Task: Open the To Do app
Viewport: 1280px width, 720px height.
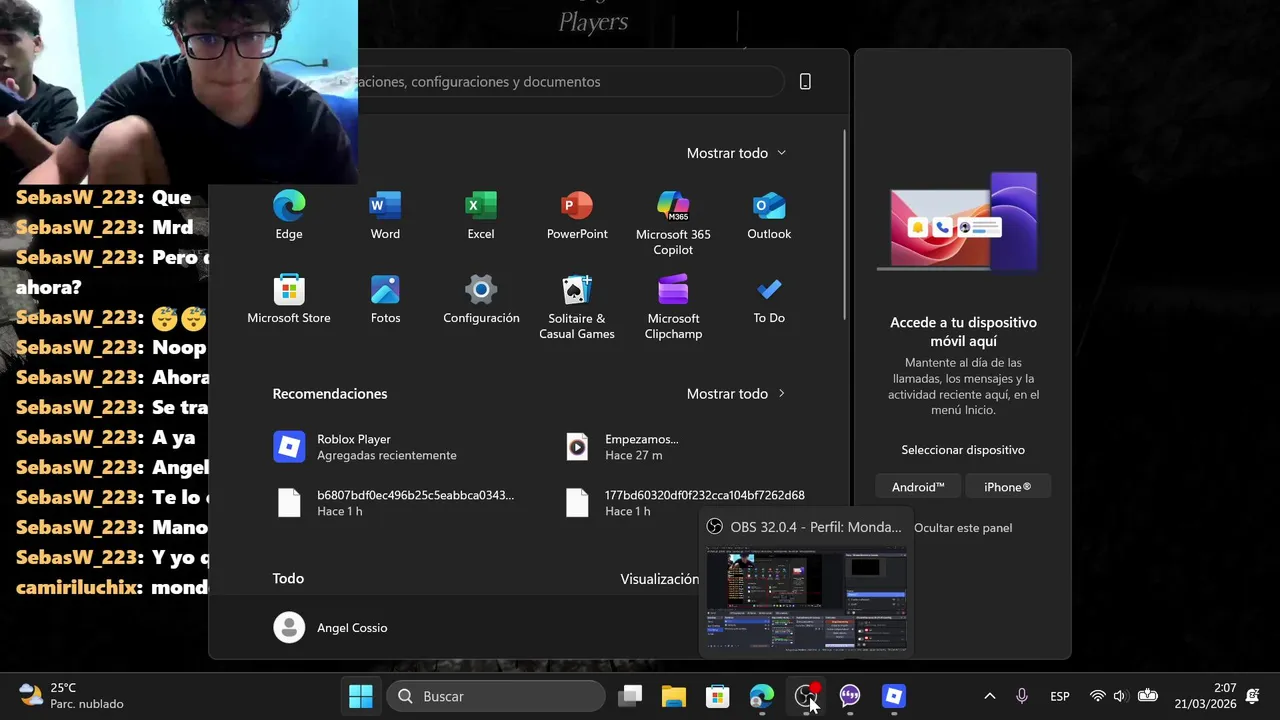Action: click(x=769, y=299)
